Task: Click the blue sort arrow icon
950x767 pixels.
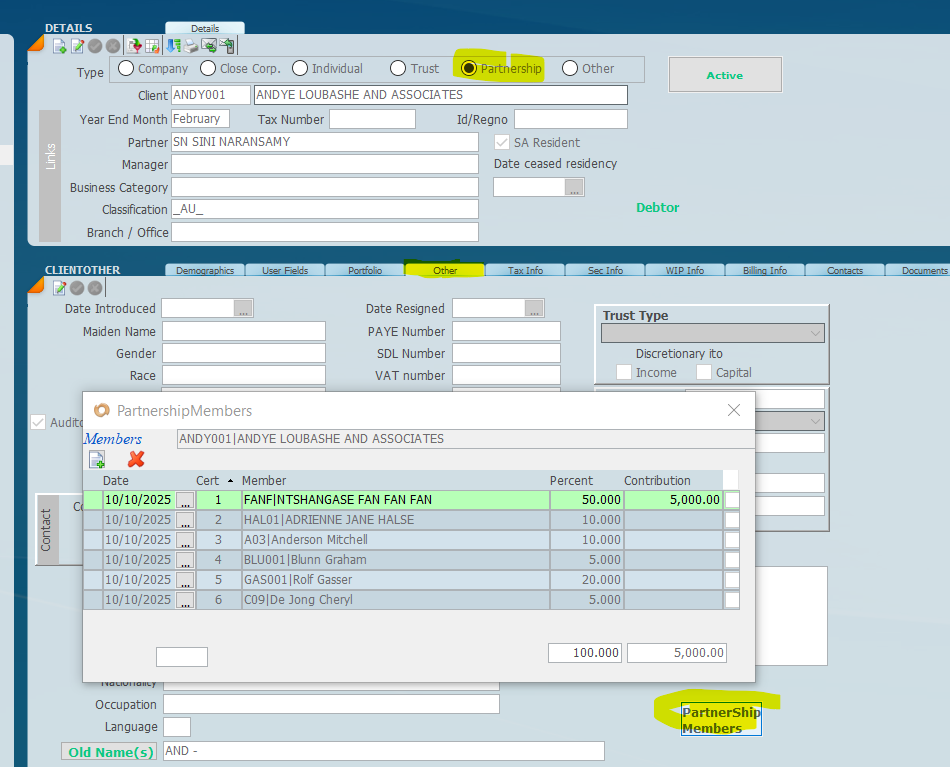Action: pos(174,46)
